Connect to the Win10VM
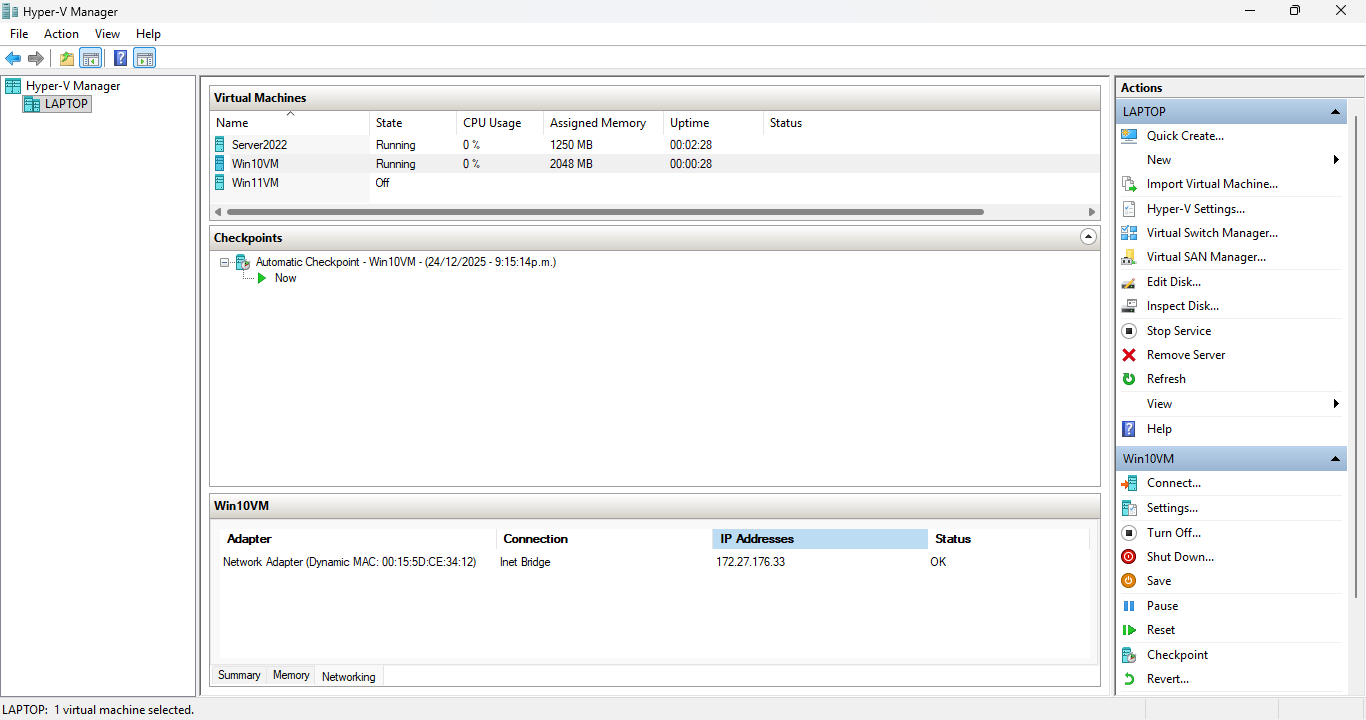Image resolution: width=1366 pixels, height=720 pixels. point(1173,483)
